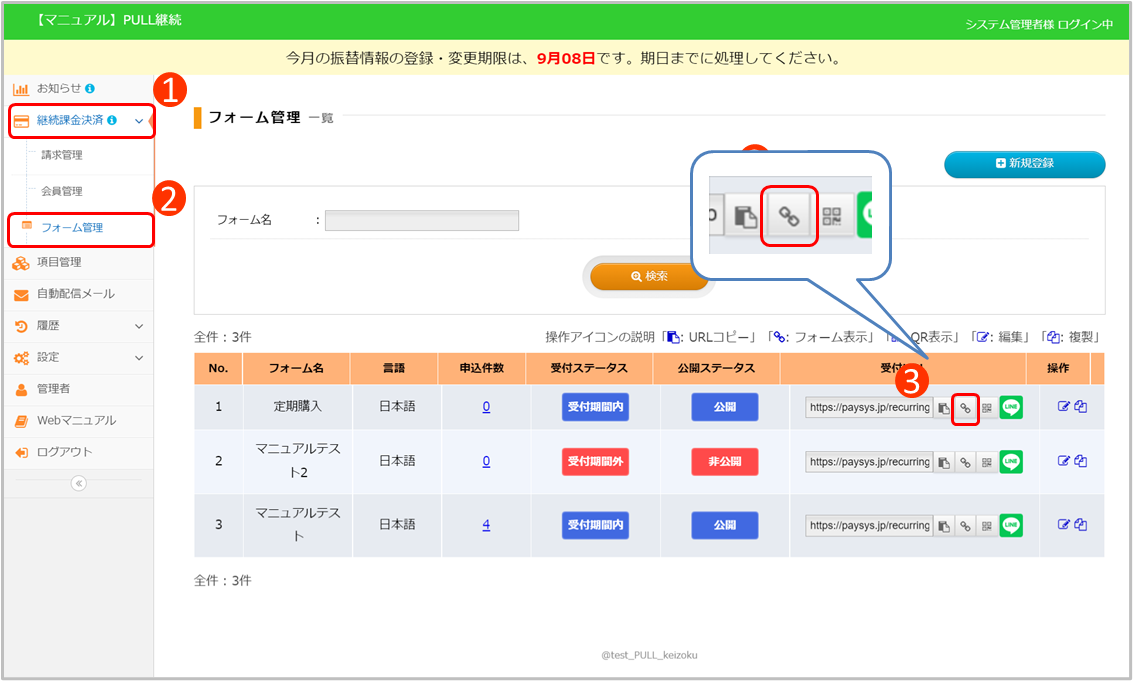Select the URL field for マニュアルテスト2

click(x=869, y=462)
